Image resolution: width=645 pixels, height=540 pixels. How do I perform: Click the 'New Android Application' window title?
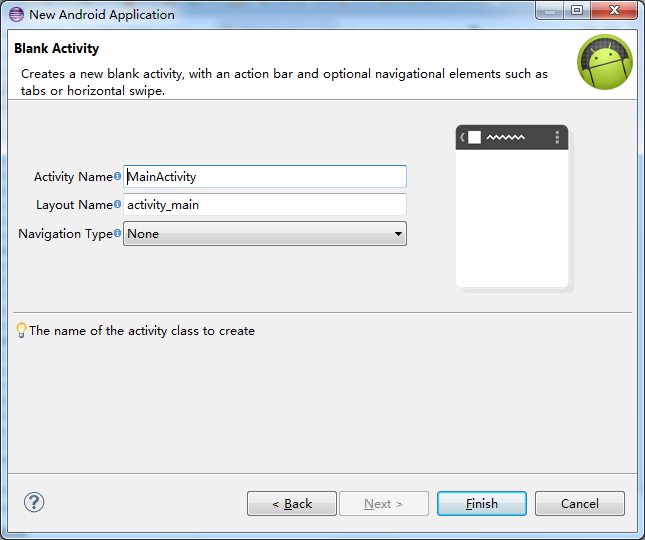pyautogui.click(x=102, y=14)
